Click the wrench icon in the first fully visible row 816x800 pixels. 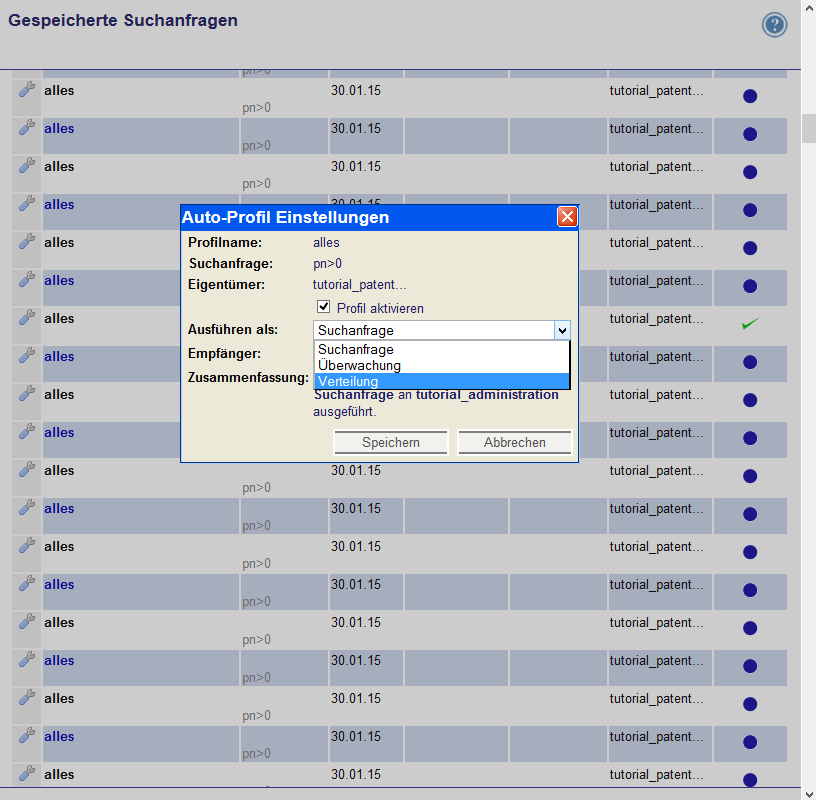click(x=27, y=89)
